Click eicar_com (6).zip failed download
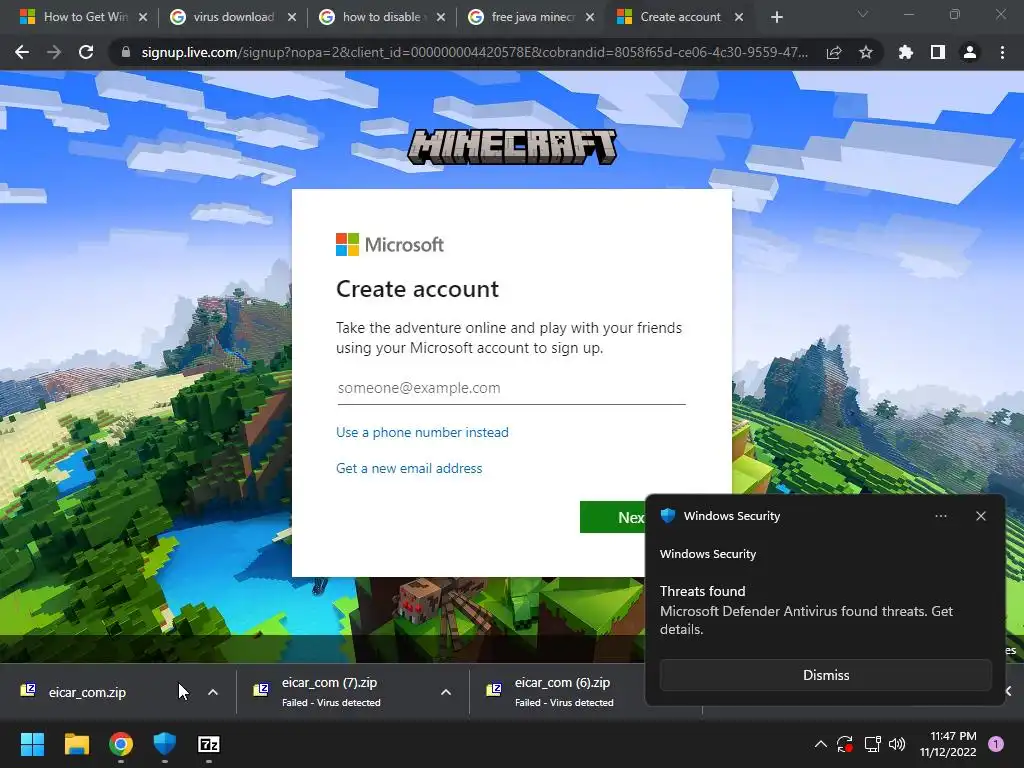The height and width of the screenshot is (768, 1024). [x=564, y=692]
